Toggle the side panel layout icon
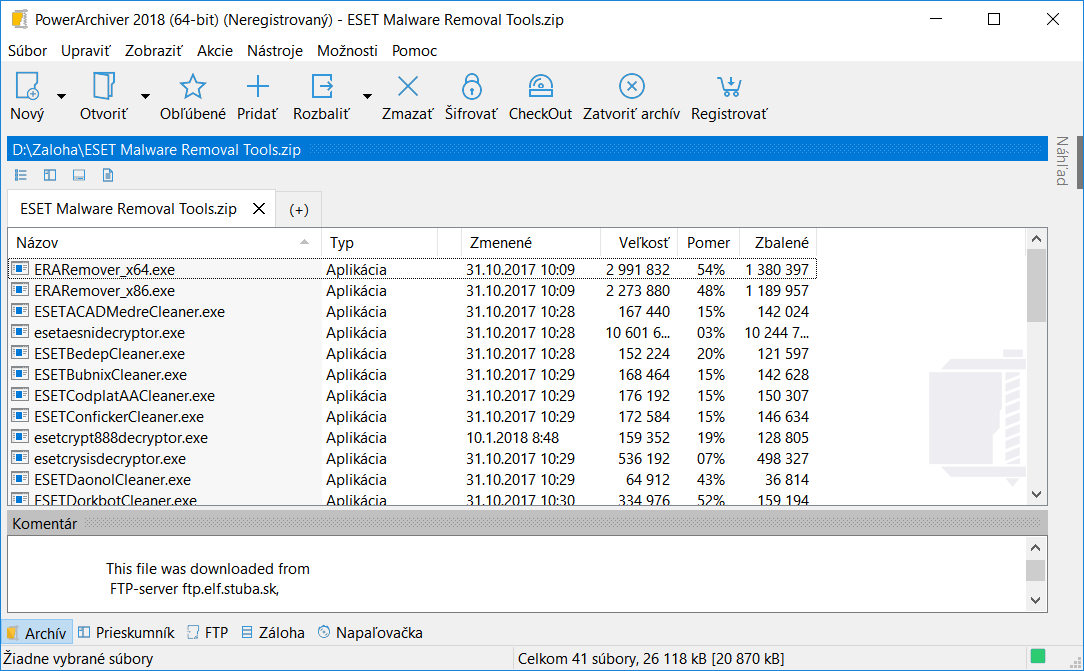1084x671 pixels. click(x=50, y=175)
